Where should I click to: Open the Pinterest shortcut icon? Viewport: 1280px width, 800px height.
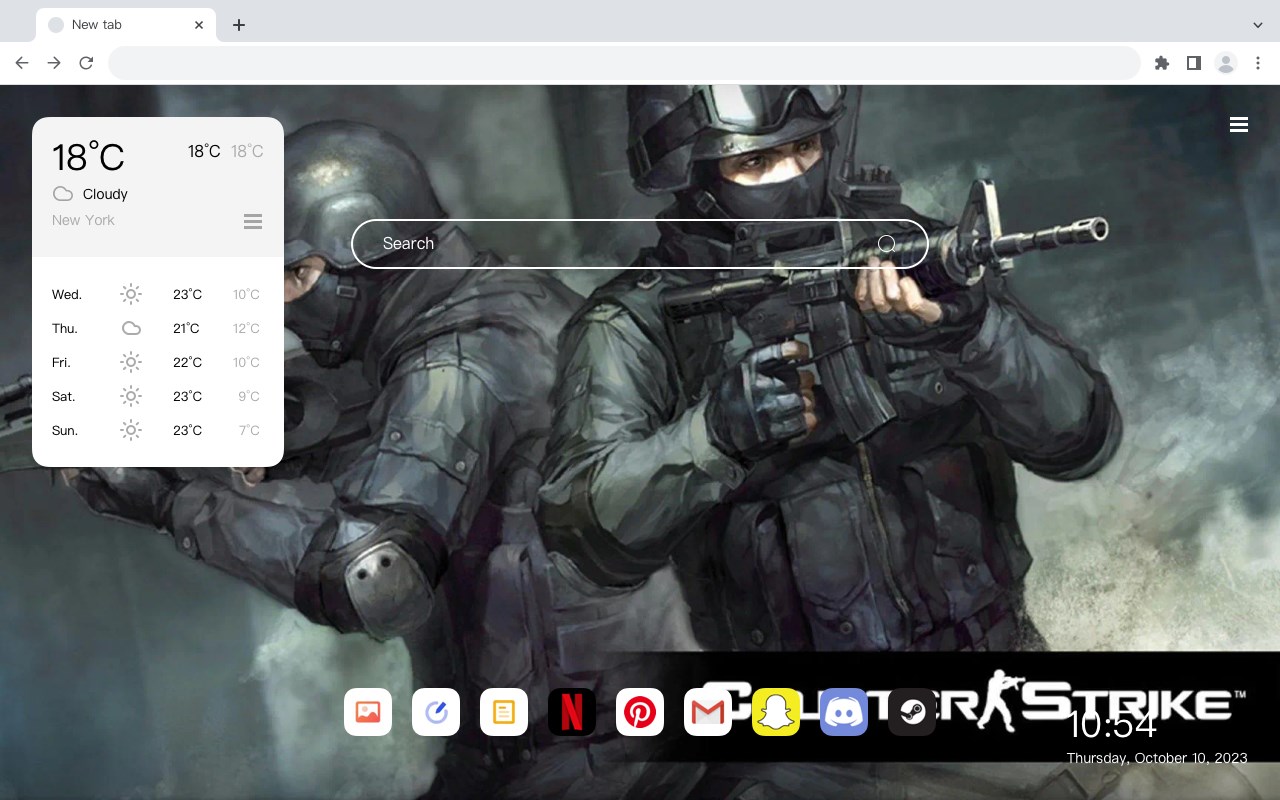(640, 712)
